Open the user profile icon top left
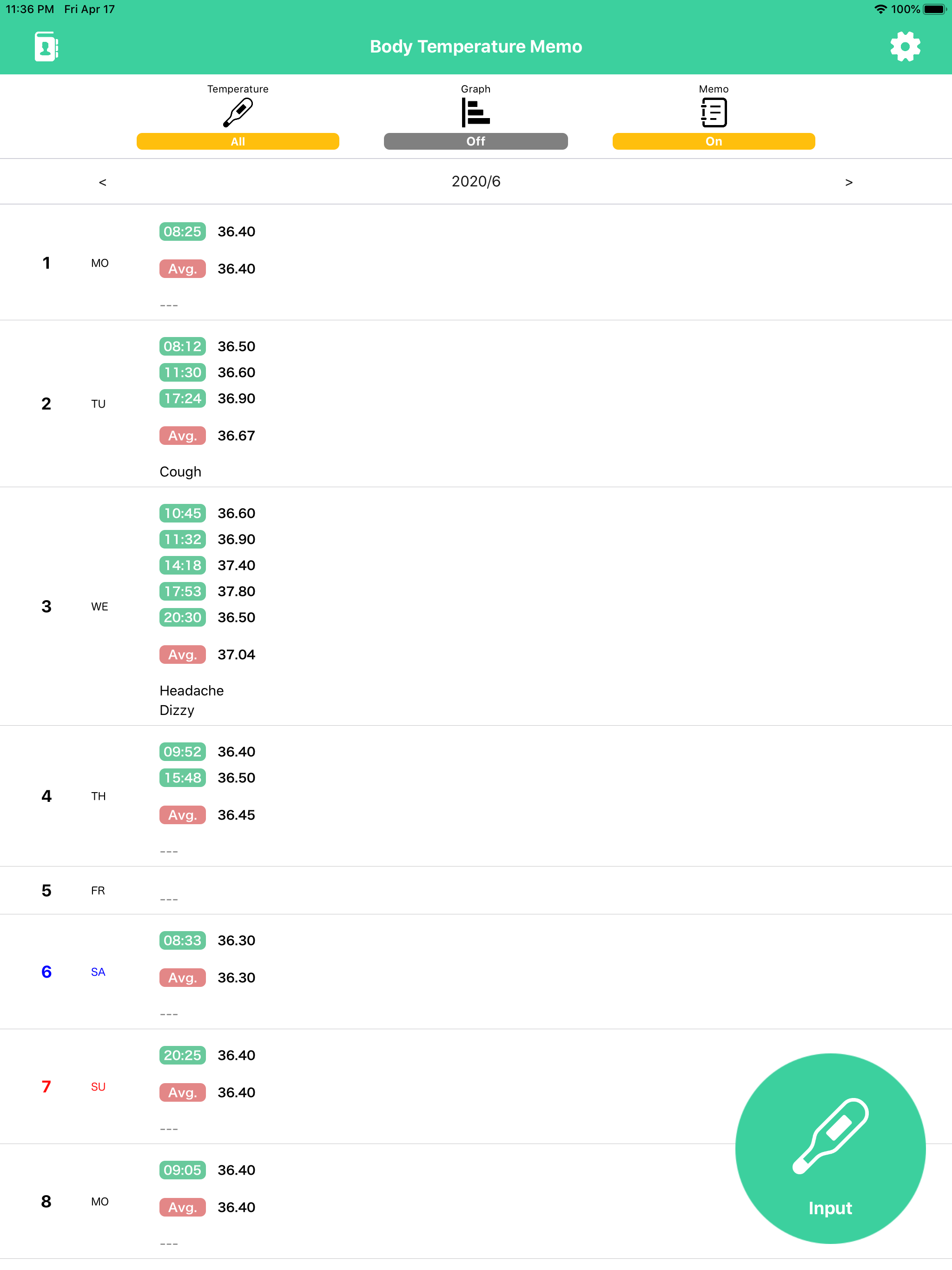 tap(46, 46)
